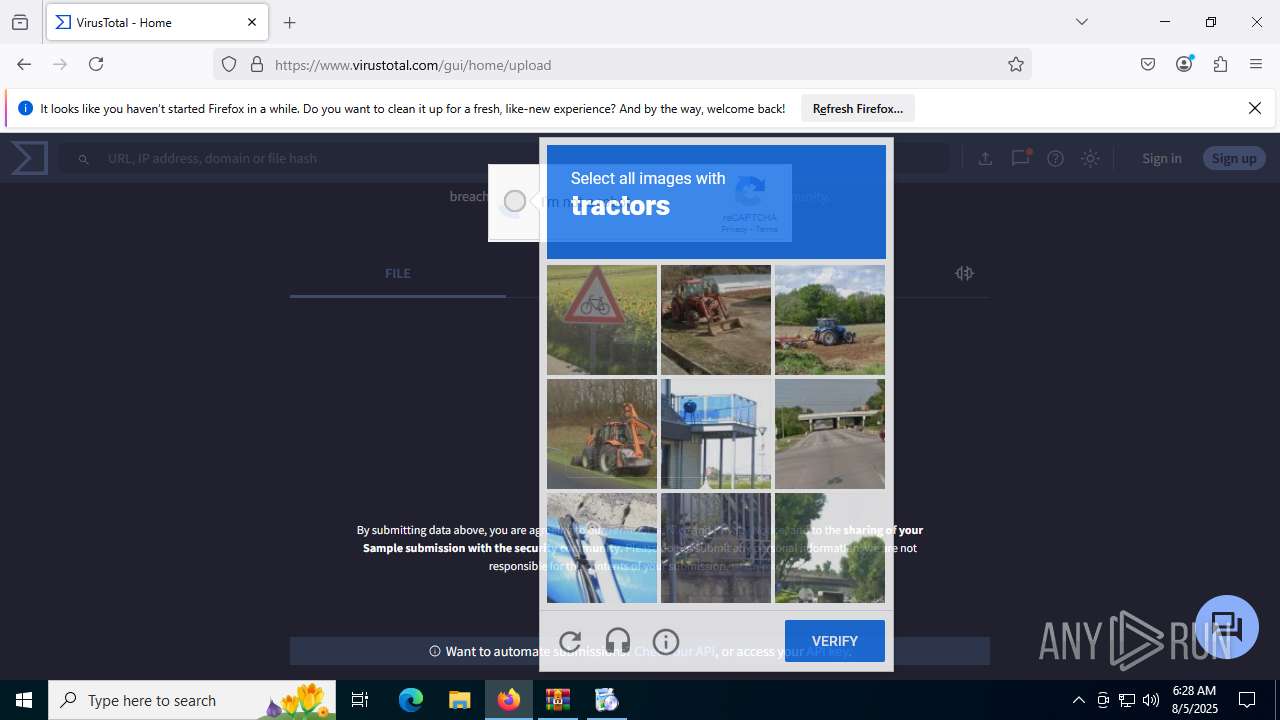Viewport: 1280px width, 720px height.
Task: Select the blue tractor in field tile
Action: (830, 320)
